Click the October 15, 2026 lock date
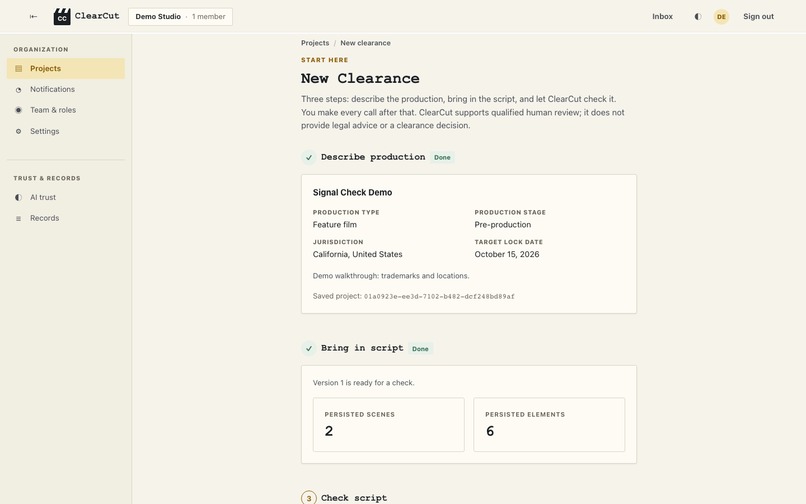This screenshot has width=806, height=504. (x=507, y=254)
